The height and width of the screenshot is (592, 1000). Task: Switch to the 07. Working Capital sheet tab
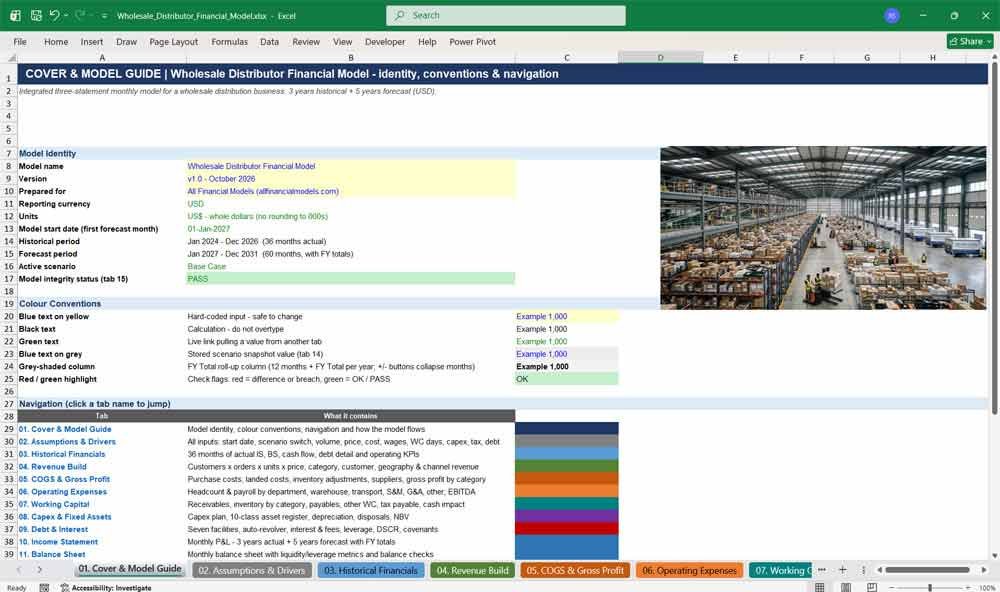[x=781, y=570]
